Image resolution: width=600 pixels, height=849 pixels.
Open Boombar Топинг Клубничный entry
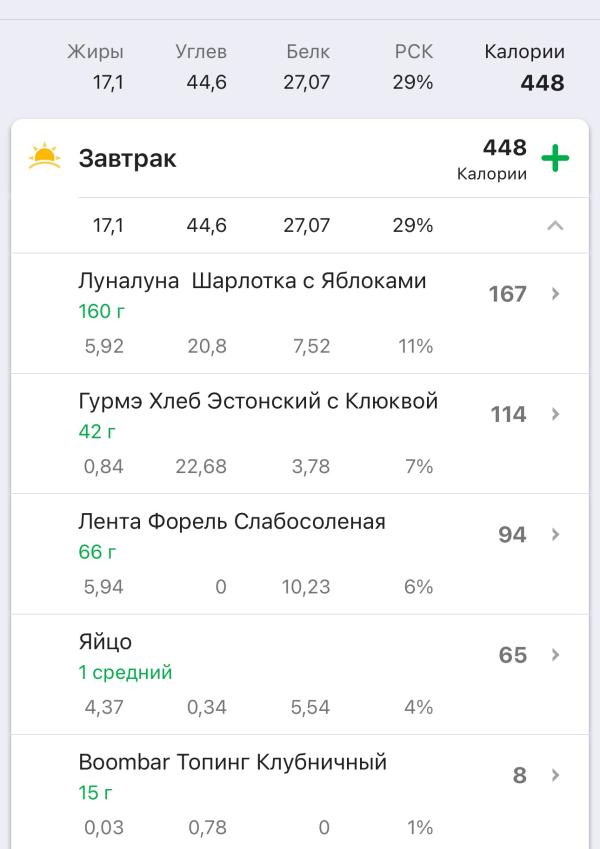300,792
